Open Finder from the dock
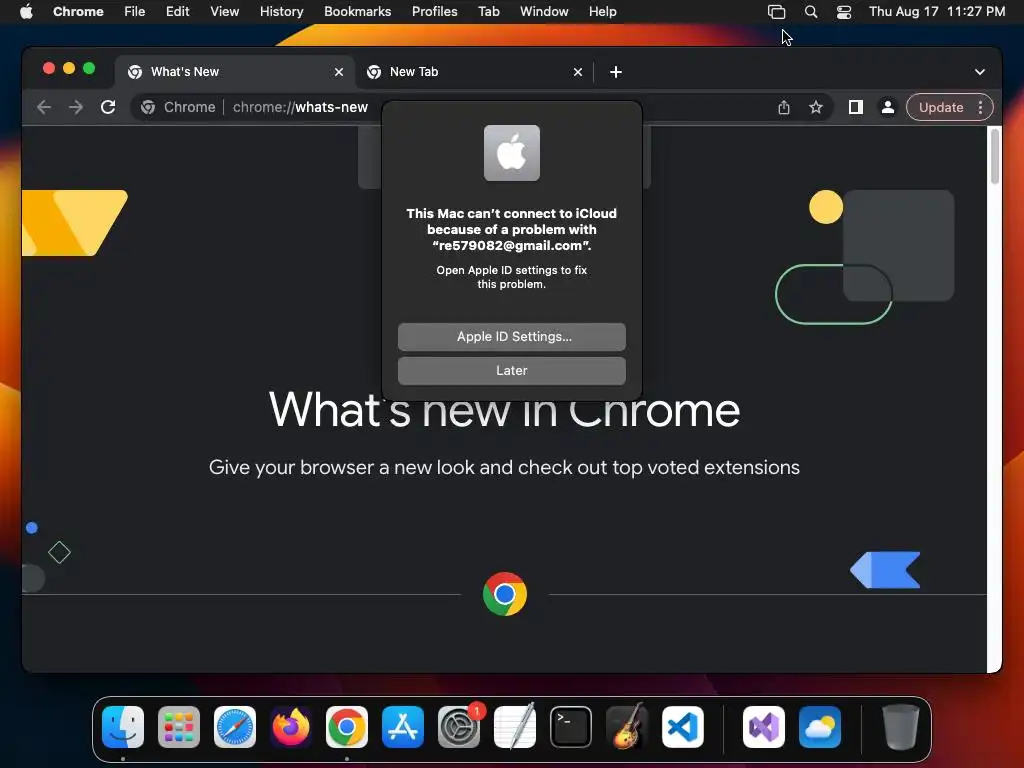The height and width of the screenshot is (768, 1024). pos(123,727)
